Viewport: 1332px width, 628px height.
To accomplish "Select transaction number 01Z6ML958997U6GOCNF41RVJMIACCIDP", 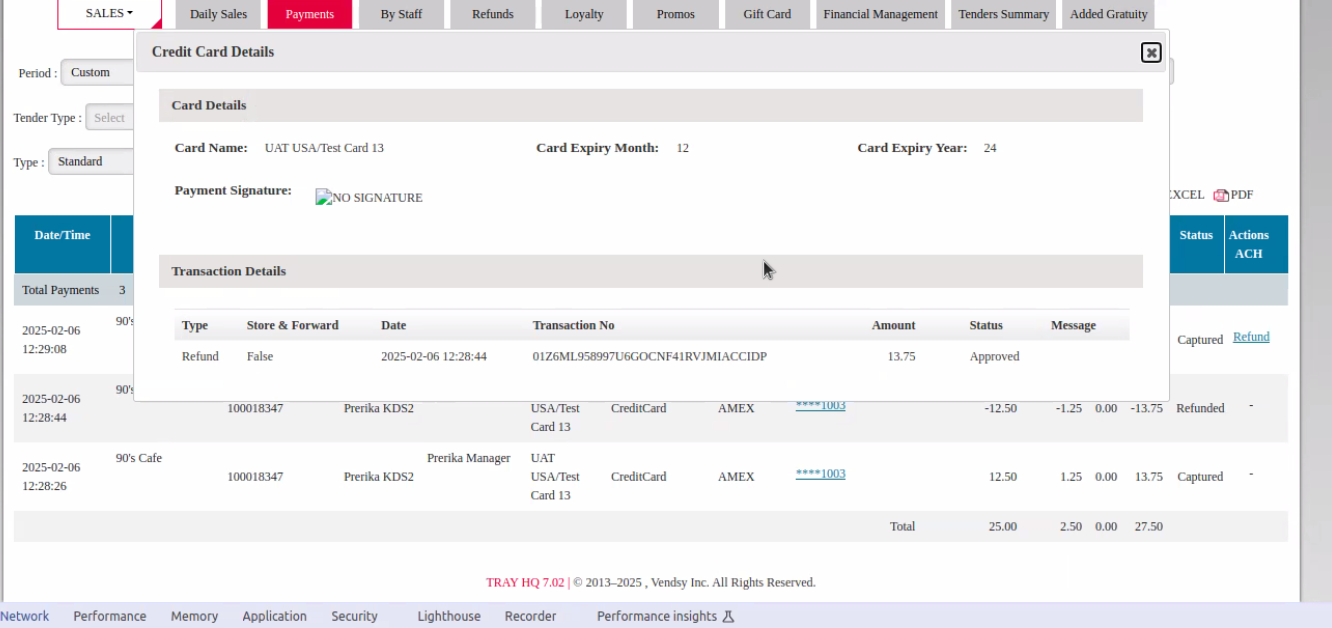I will (649, 356).
